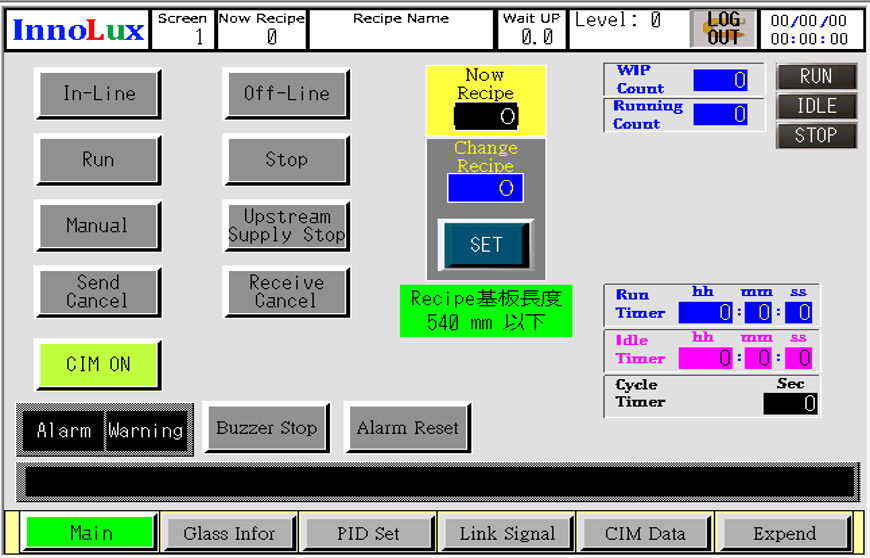Silence alarm with Buzzer Stop
Viewport: 870px width, 558px height.
point(267,428)
